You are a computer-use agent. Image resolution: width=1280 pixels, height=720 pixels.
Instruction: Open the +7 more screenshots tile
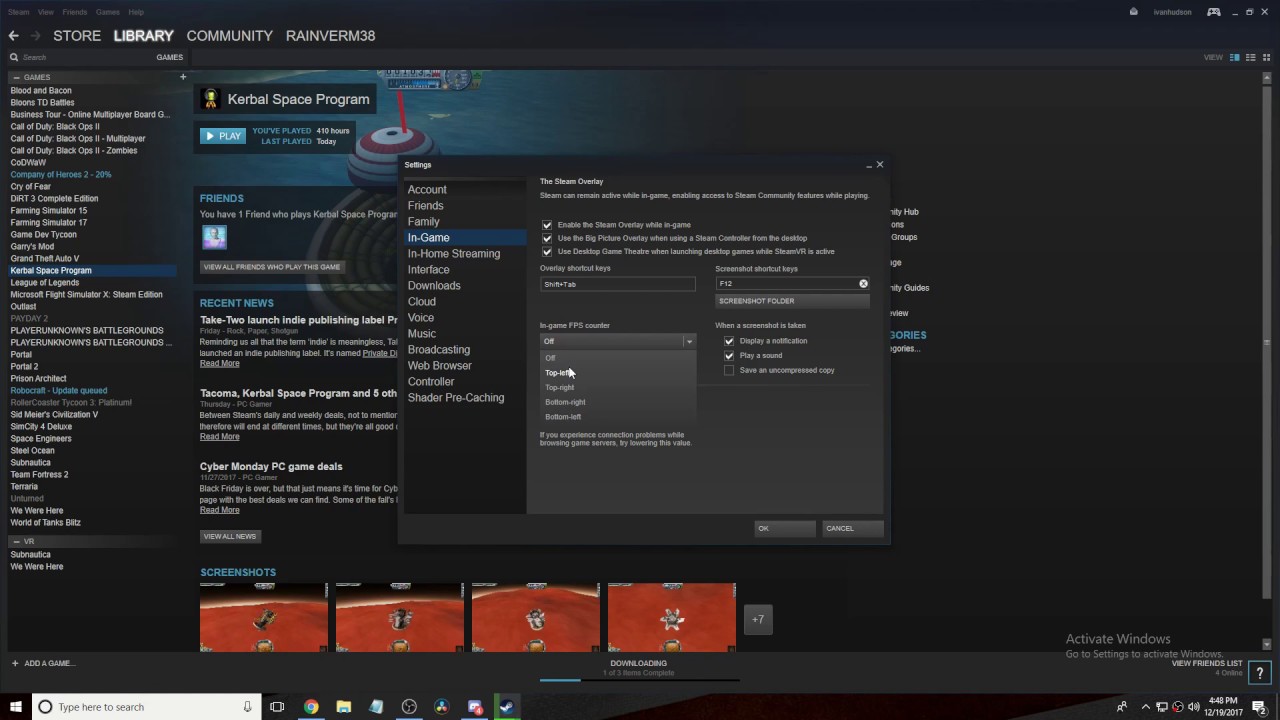pos(758,620)
